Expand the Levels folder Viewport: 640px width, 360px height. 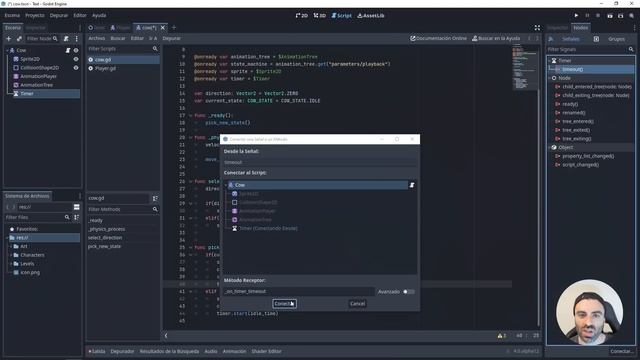(11, 264)
